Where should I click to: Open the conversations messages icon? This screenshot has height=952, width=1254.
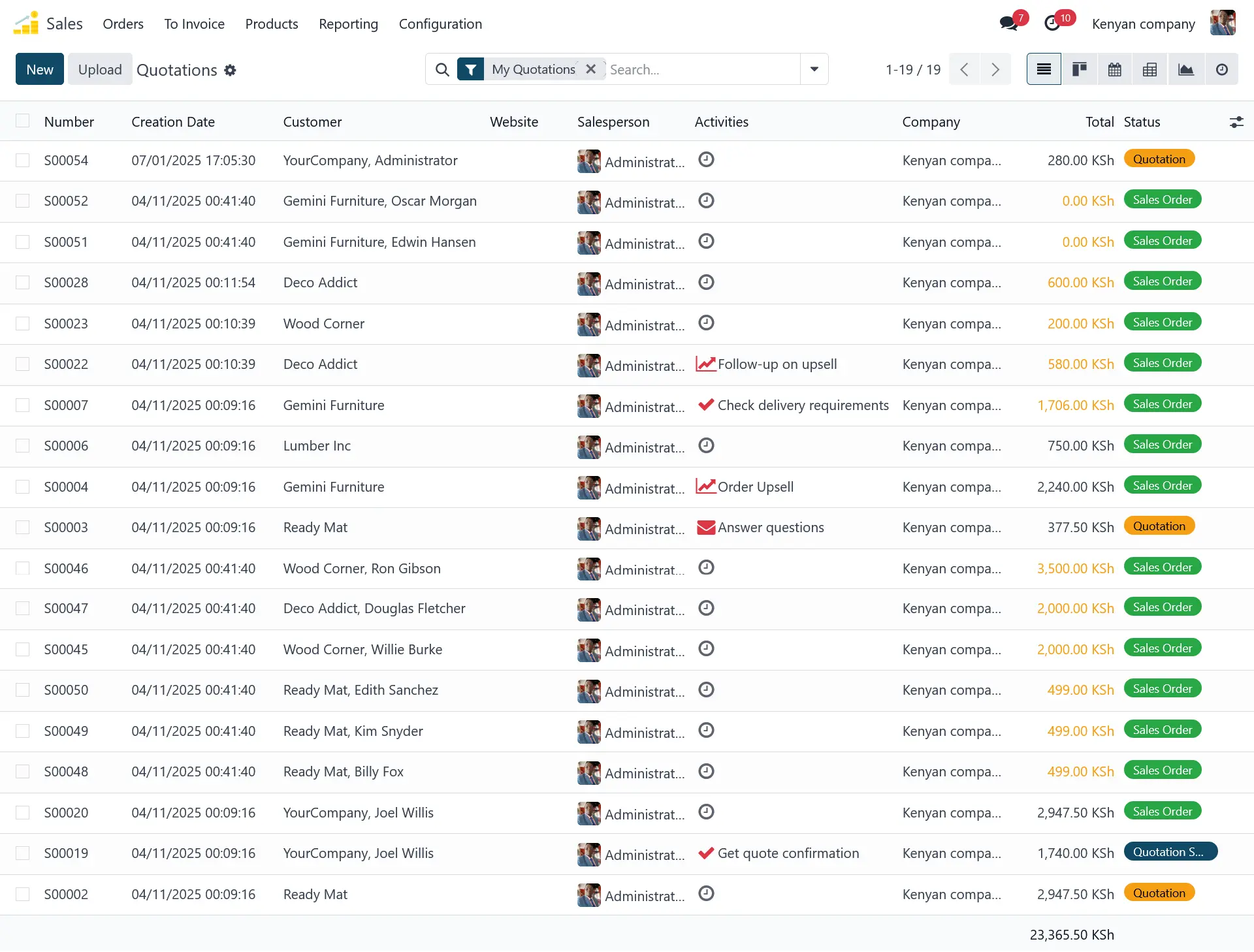click(1009, 24)
